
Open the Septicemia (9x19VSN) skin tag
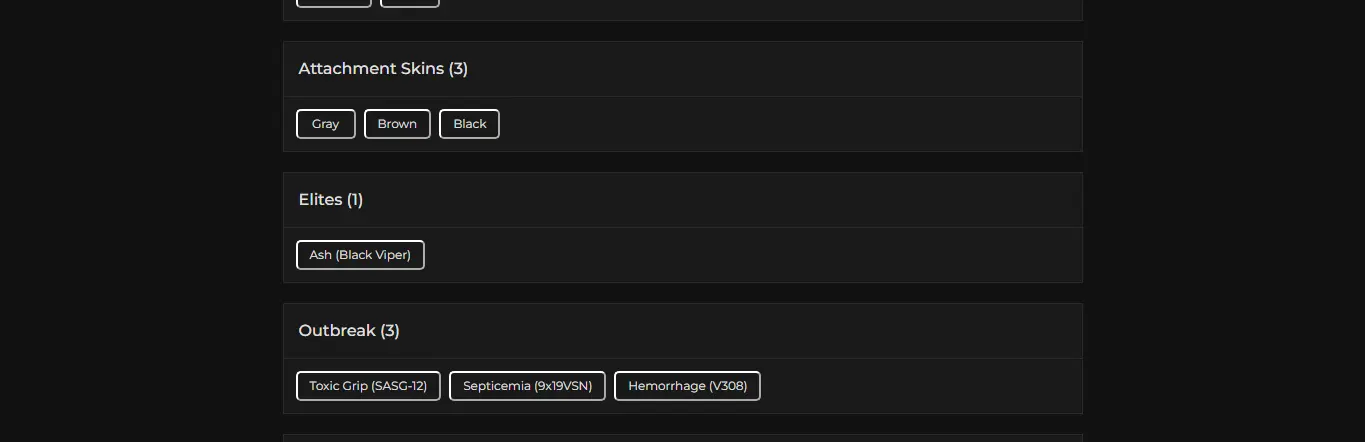pos(527,386)
